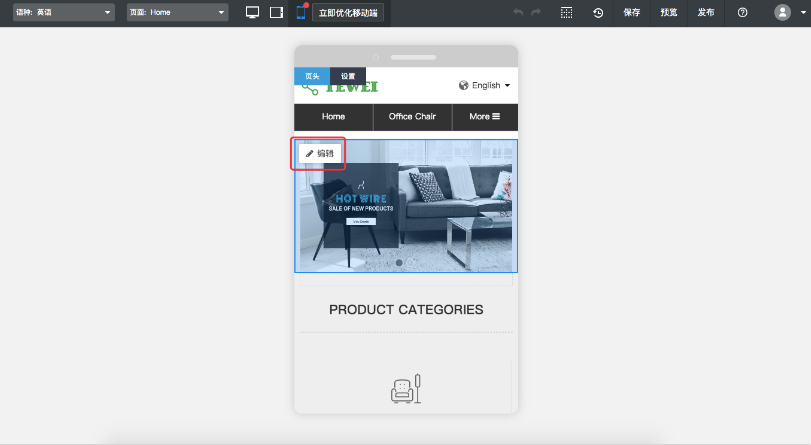Switch to the 页头 tab
The height and width of the screenshot is (445, 811).
point(312,76)
